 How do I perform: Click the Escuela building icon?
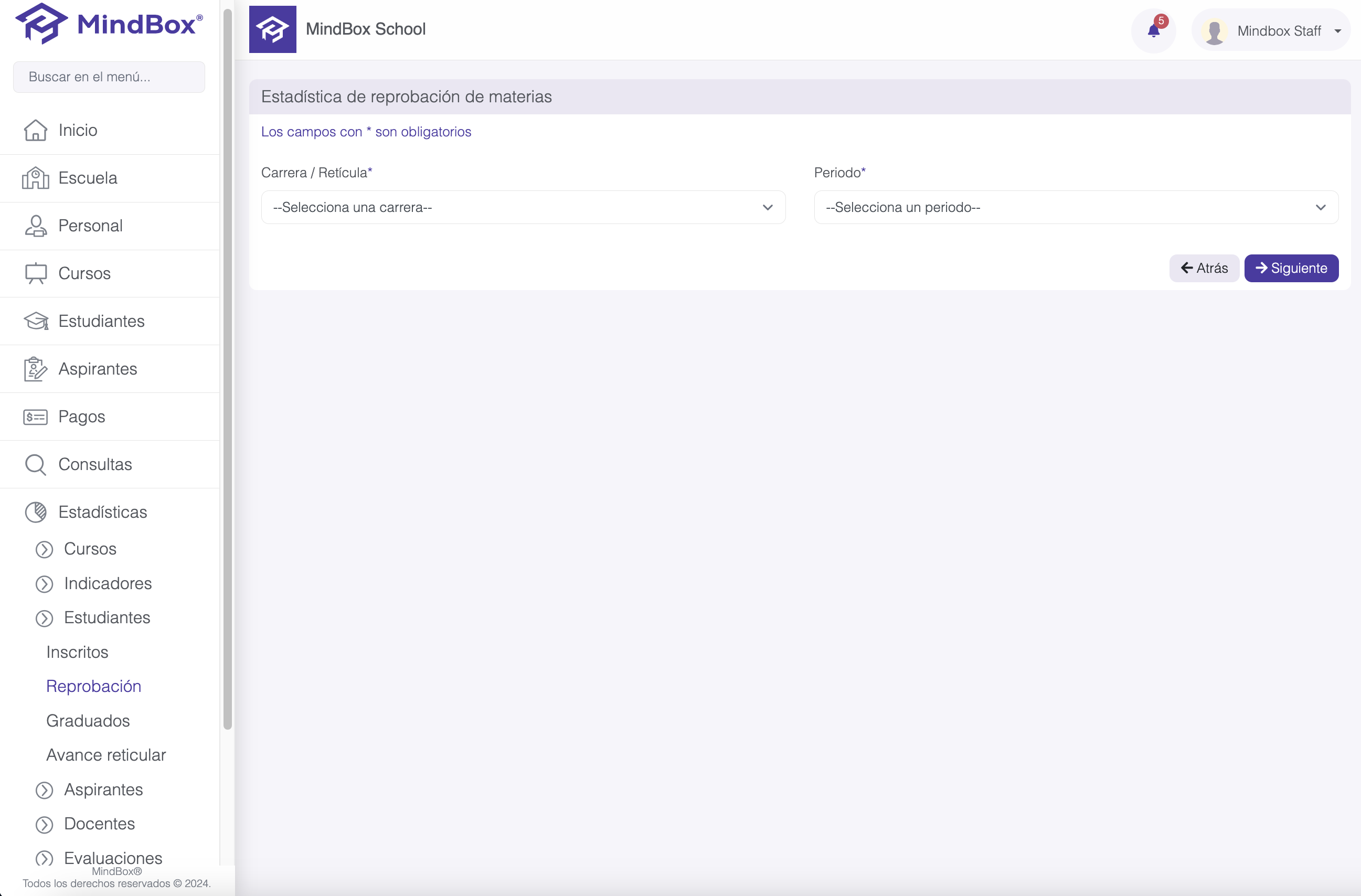click(x=36, y=178)
